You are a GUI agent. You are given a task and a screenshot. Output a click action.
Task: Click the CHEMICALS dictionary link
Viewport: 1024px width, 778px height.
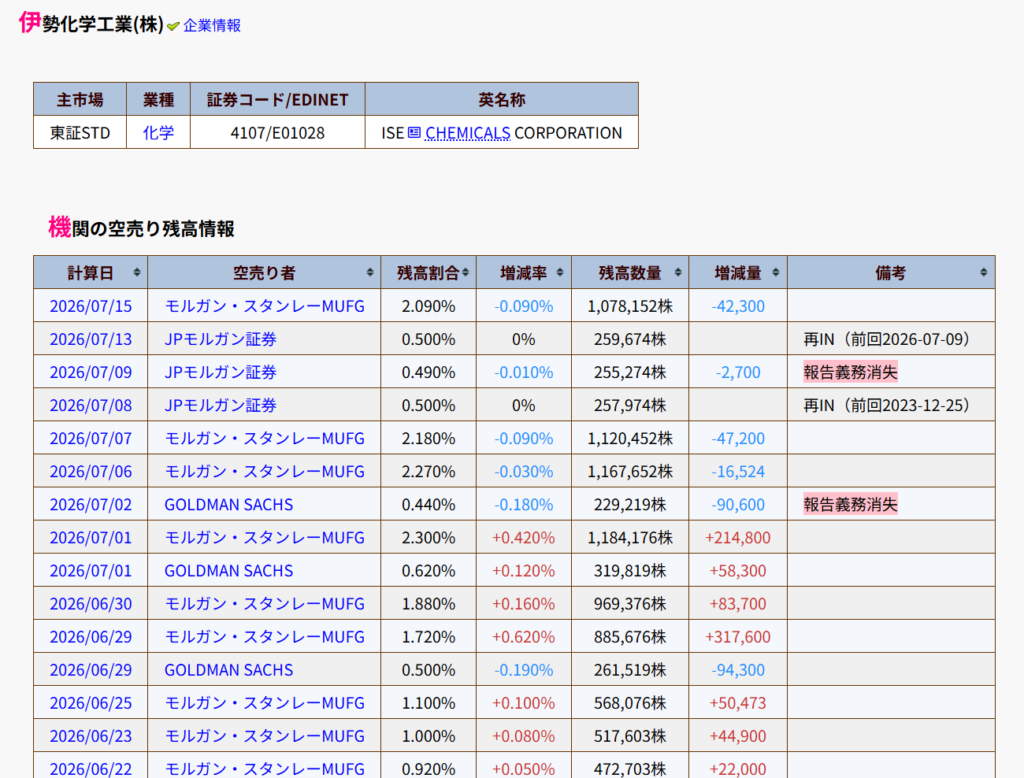point(468,133)
